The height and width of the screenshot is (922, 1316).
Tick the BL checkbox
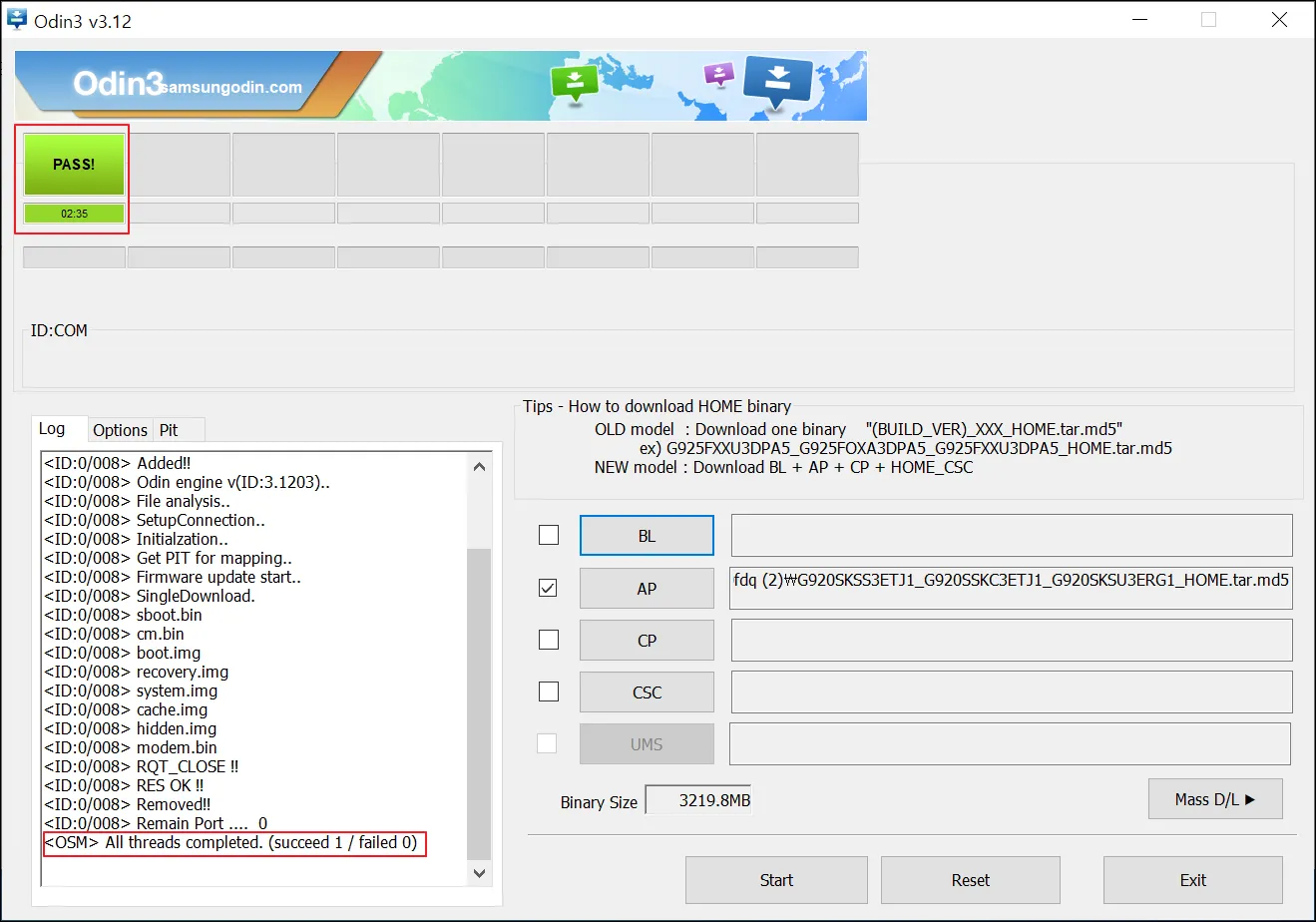click(x=549, y=536)
